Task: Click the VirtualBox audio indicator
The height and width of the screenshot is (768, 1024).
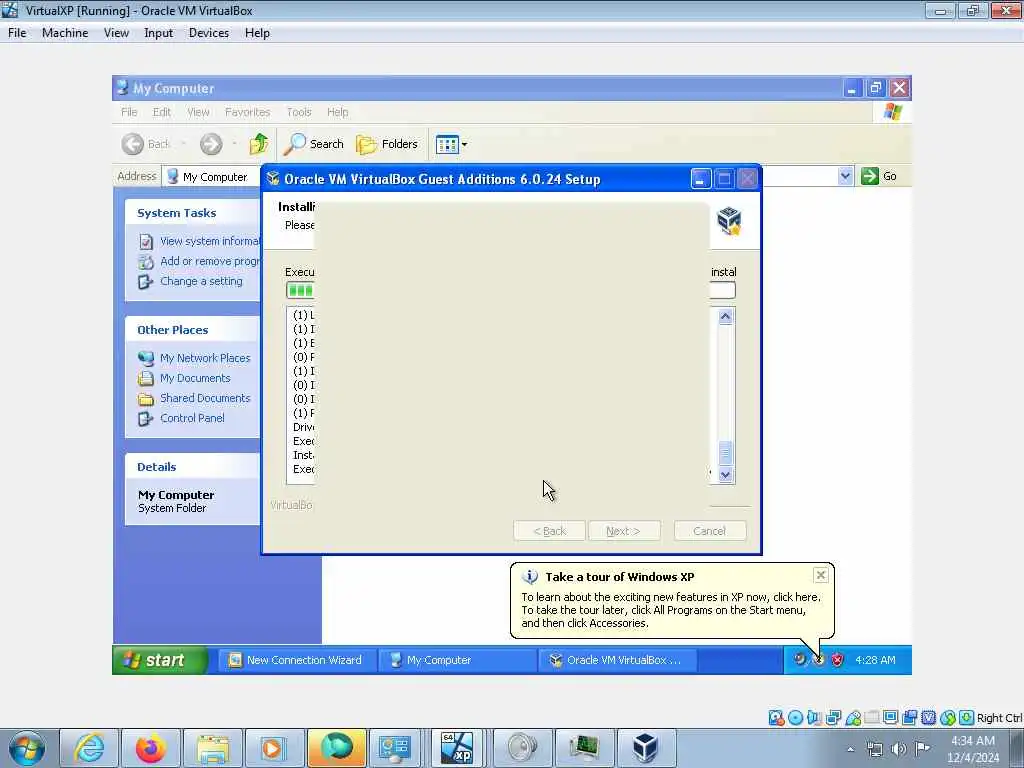Action: (x=814, y=718)
